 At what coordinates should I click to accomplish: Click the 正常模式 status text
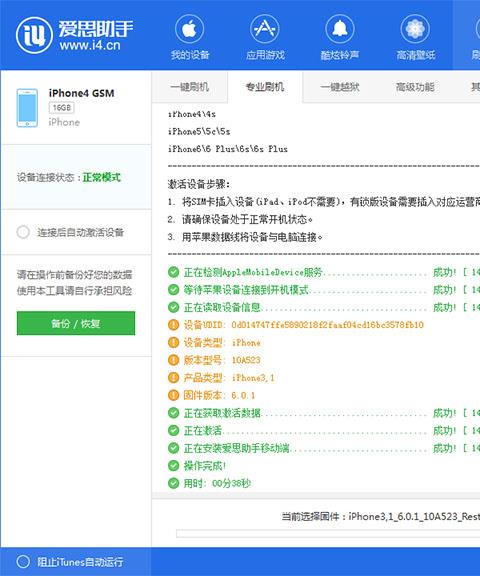point(101,177)
